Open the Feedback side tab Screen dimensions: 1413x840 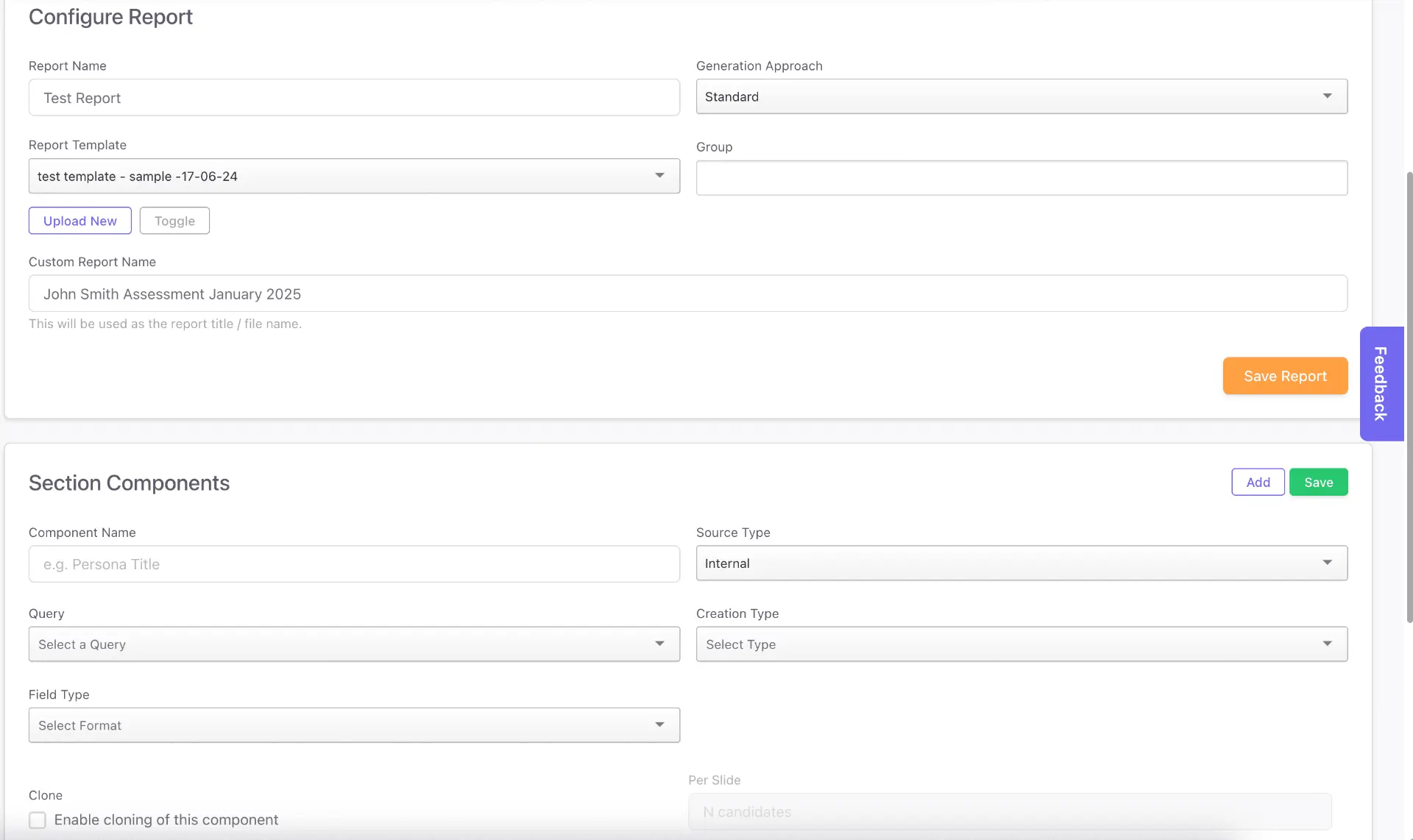(x=1381, y=383)
